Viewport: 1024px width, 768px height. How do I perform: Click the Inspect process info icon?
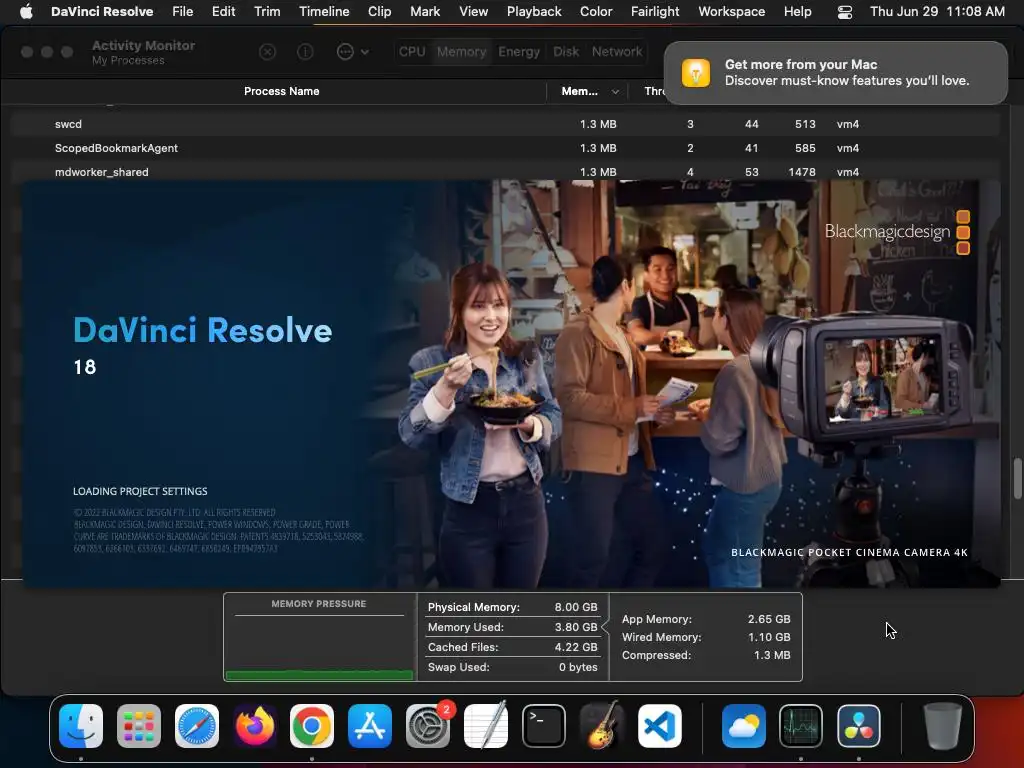[x=306, y=52]
